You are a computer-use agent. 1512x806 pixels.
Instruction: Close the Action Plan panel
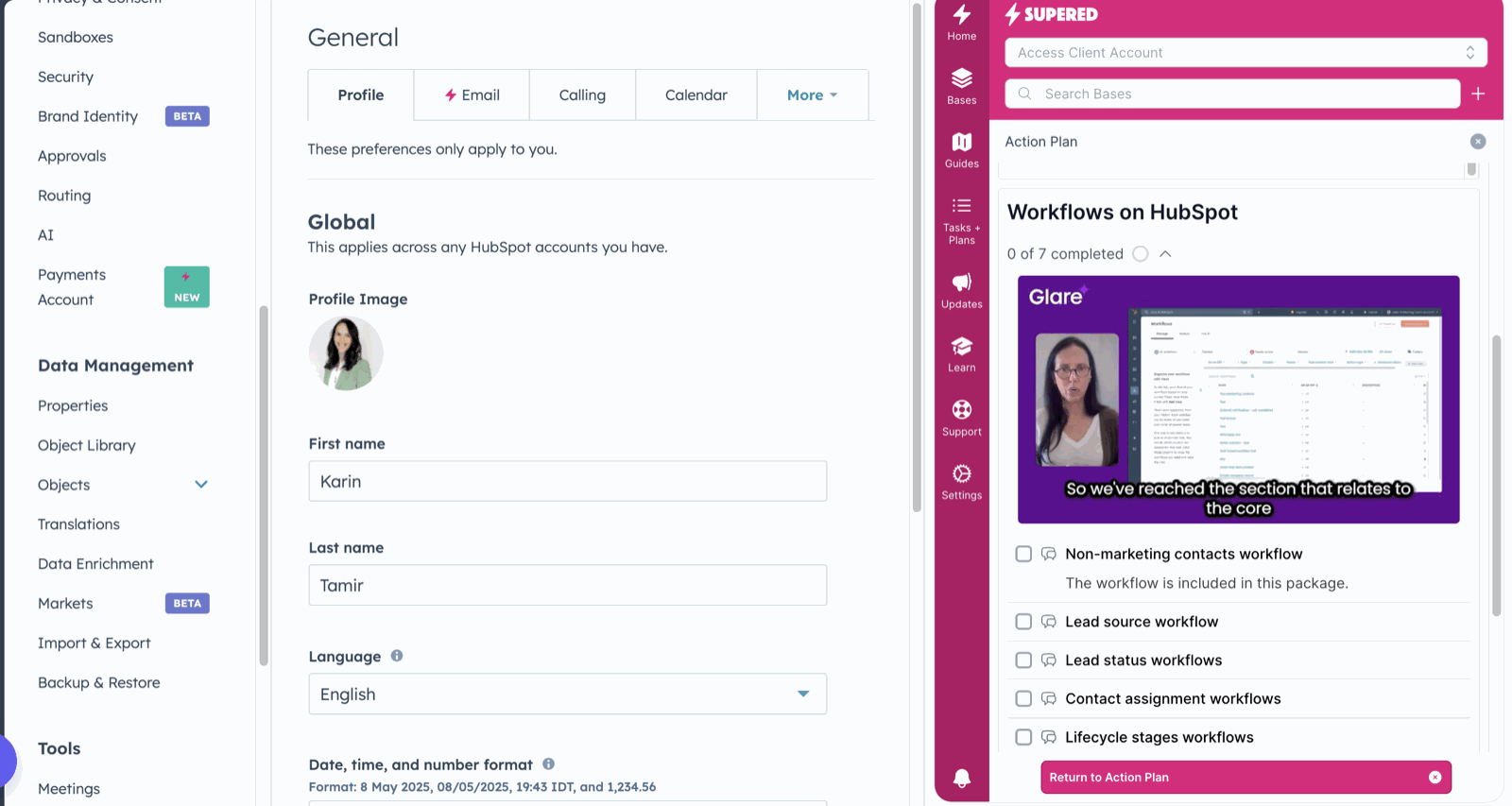1478,142
